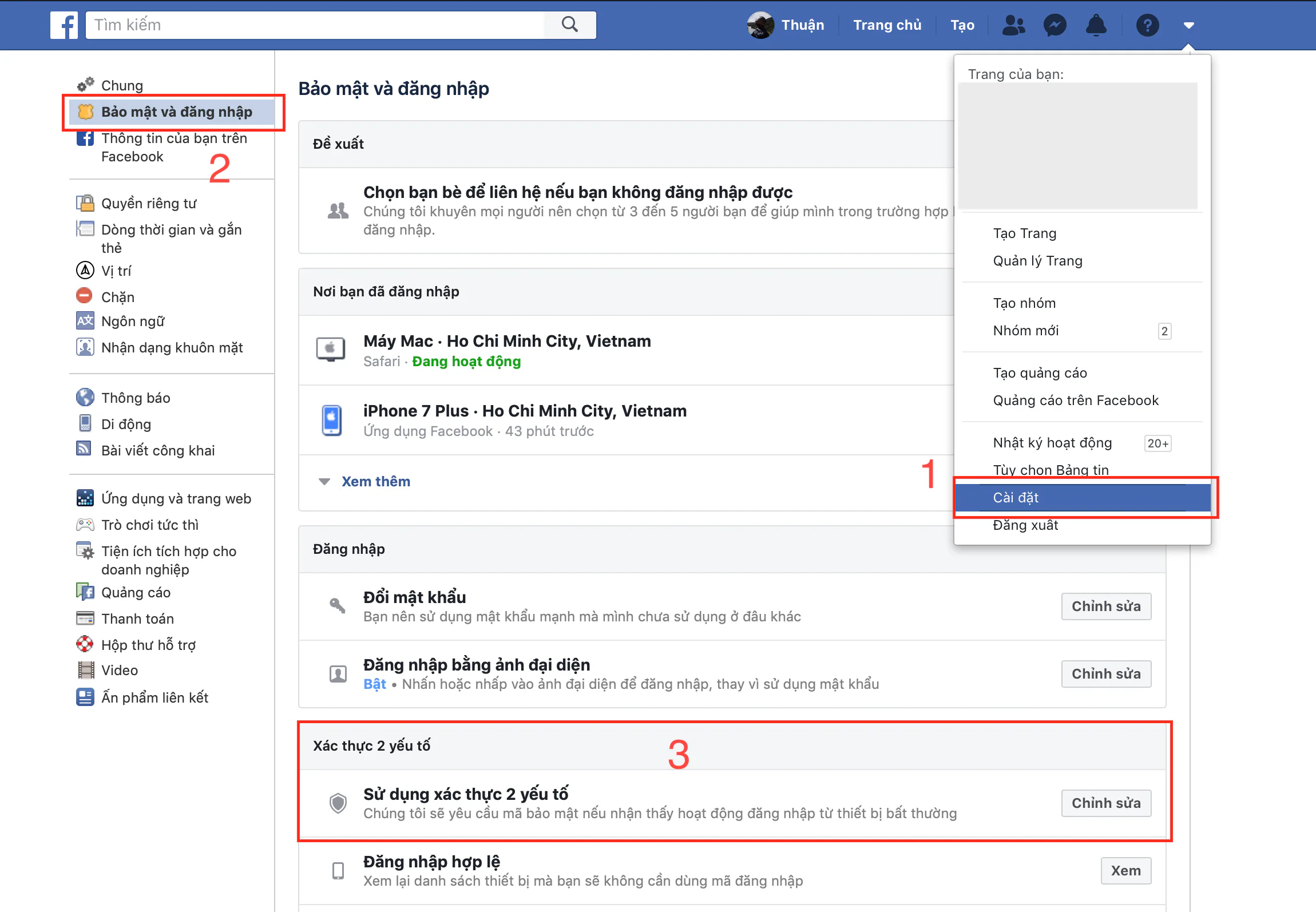Select Quản lý Trang menu item

click(1038, 261)
